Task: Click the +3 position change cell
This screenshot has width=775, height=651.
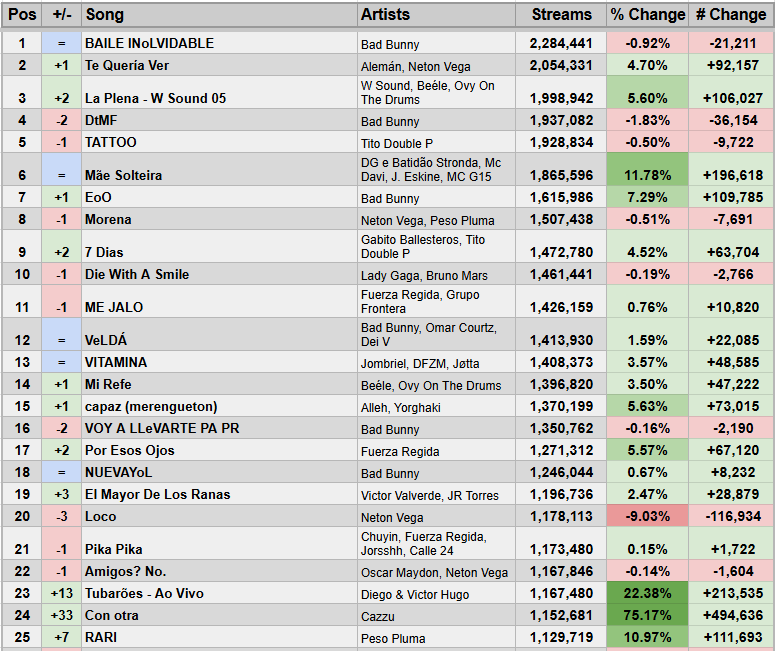Action: point(62,494)
